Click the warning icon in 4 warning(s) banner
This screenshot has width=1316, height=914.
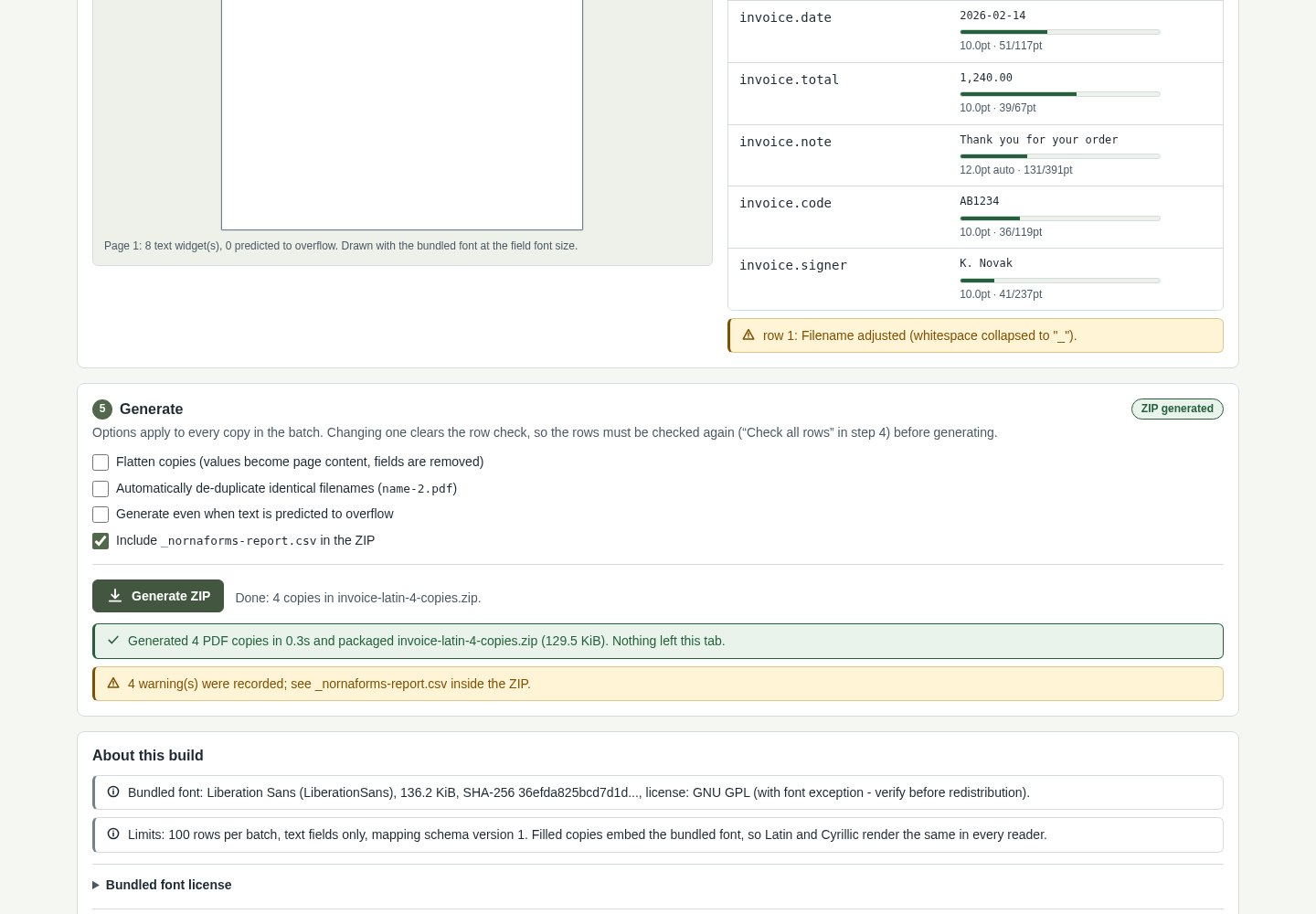click(x=113, y=684)
